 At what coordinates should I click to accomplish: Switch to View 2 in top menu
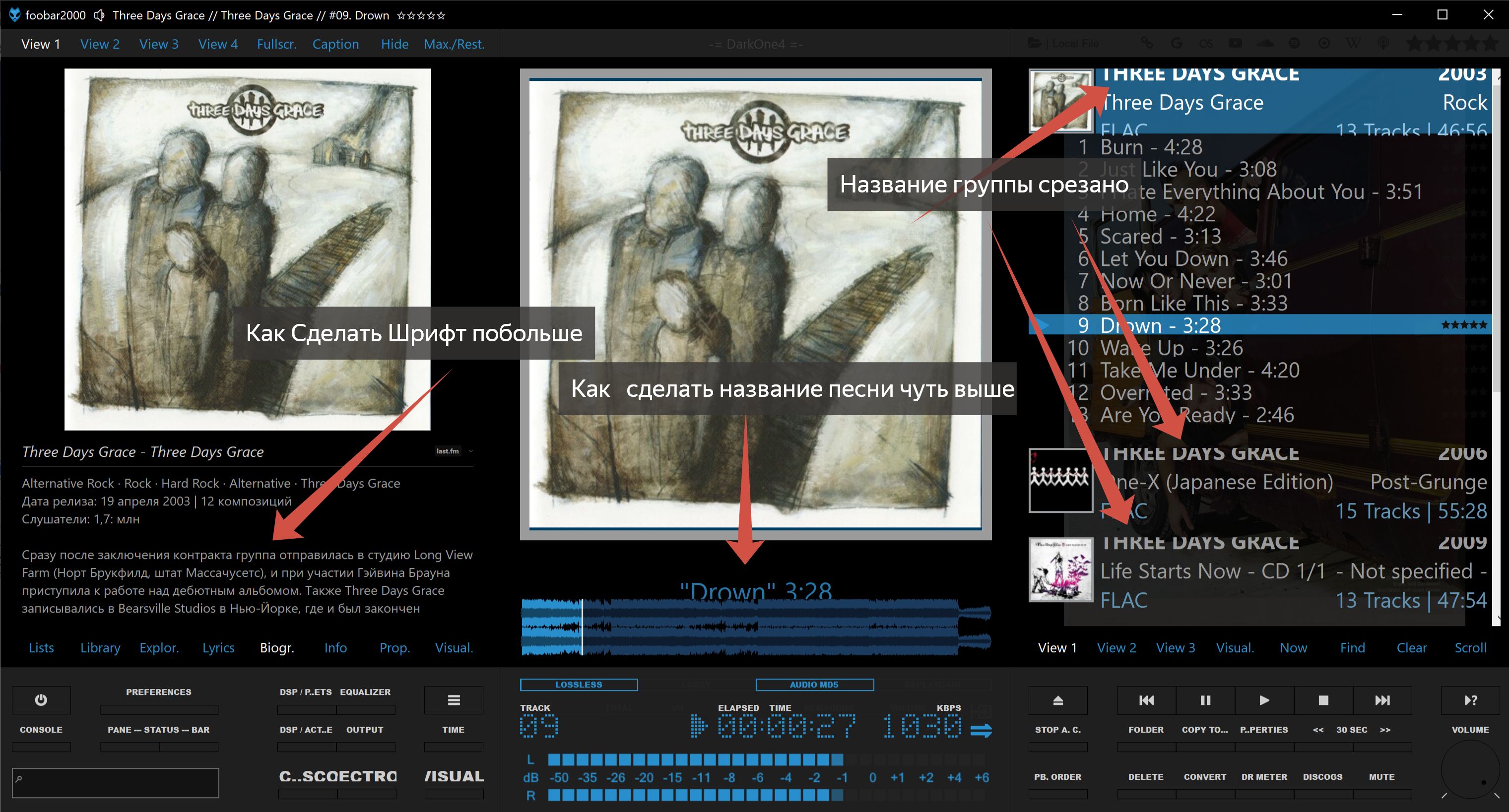click(x=100, y=44)
